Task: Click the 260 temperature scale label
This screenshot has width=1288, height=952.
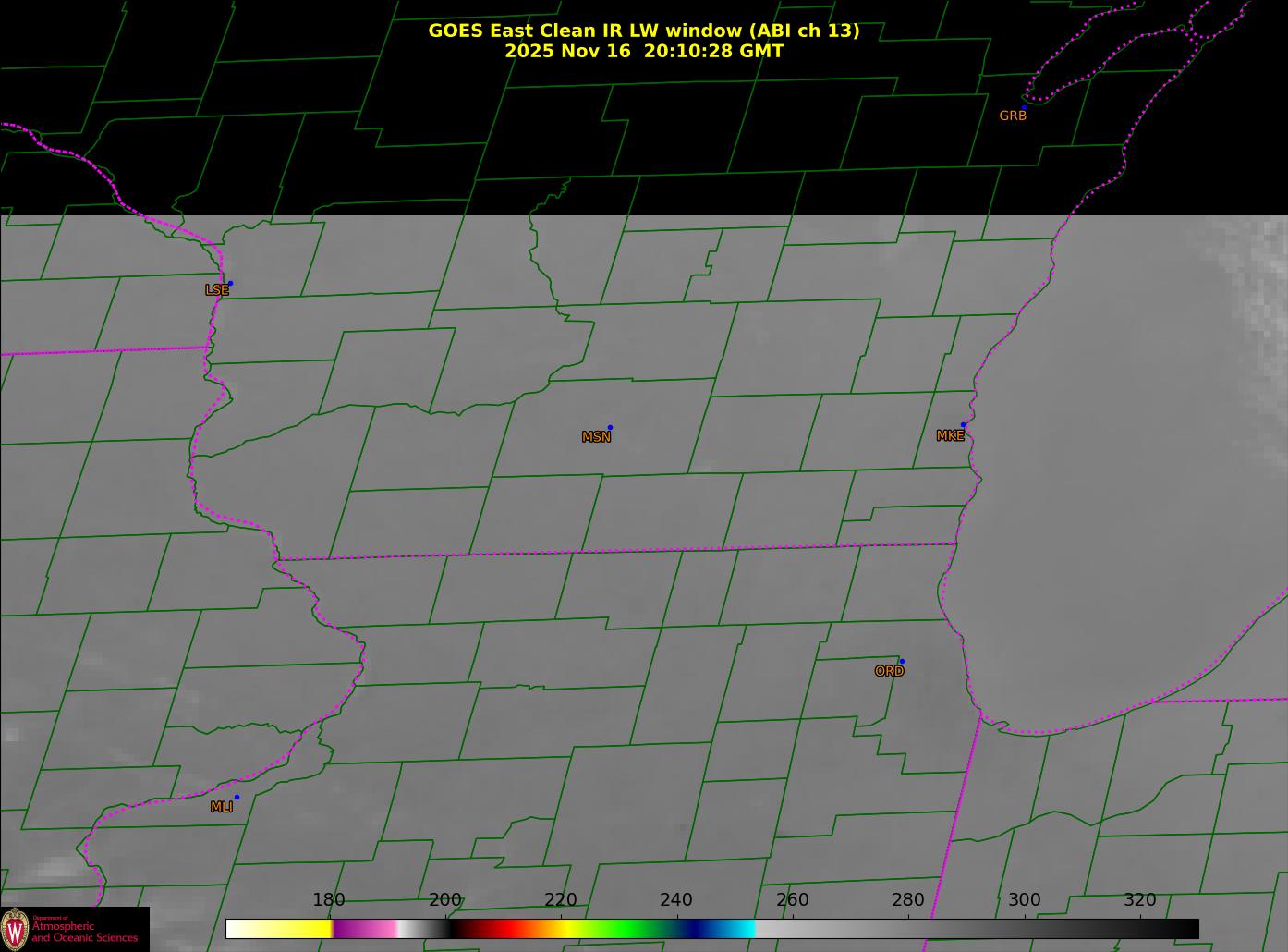Action: point(792,900)
